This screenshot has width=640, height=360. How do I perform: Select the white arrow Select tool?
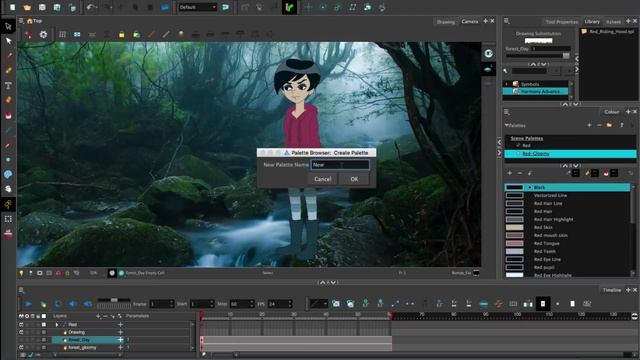8,41
